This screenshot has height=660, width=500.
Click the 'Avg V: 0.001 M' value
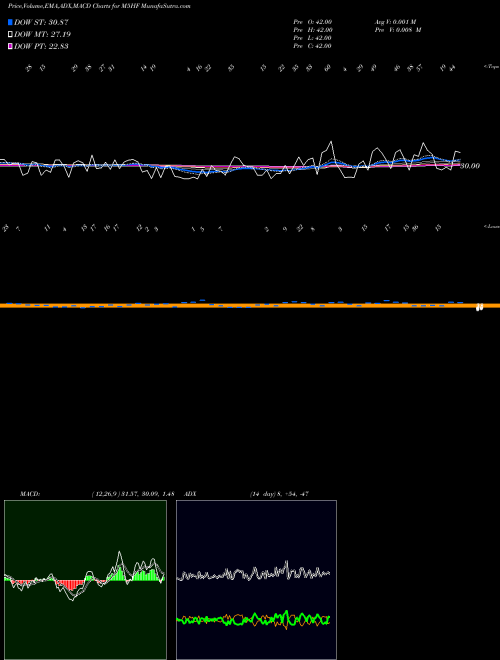tap(395, 22)
